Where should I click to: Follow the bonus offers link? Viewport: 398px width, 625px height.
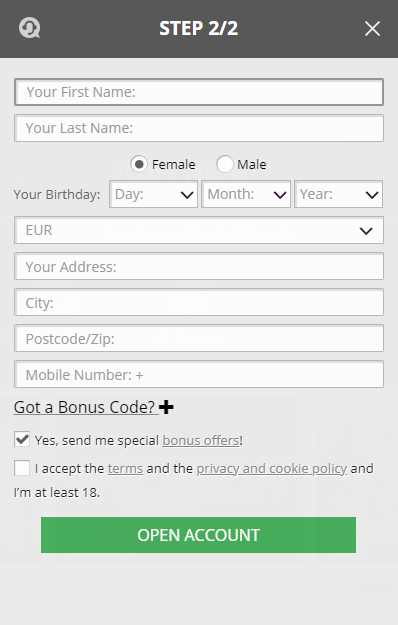click(201, 440)
